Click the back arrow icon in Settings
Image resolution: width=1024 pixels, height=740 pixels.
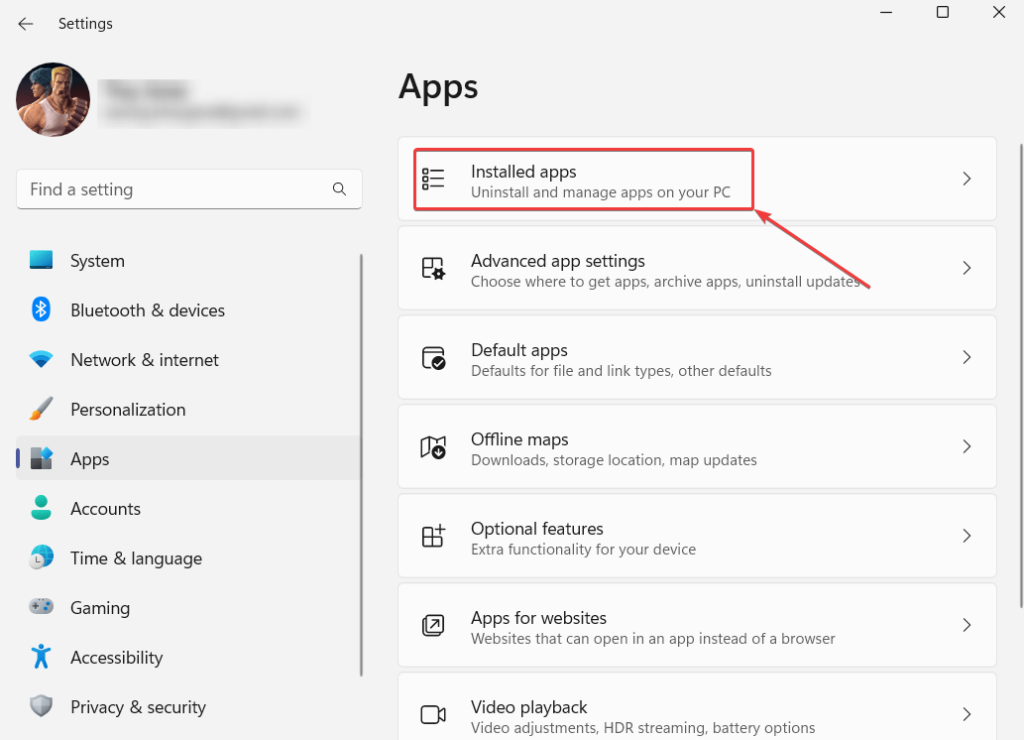25,24
